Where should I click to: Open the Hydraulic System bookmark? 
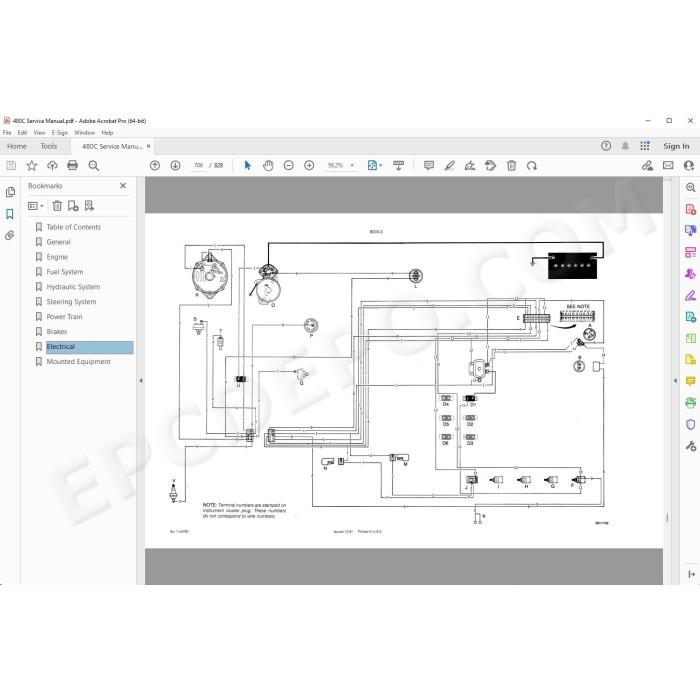pyautogui.click(x=73, y=287)
